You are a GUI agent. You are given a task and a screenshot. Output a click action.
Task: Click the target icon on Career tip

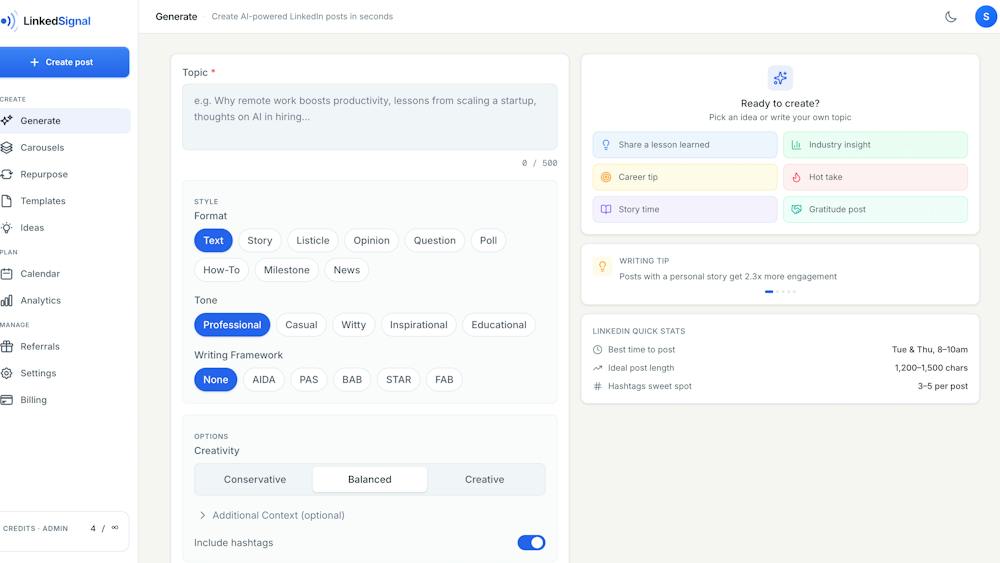click(x=606, y=177)
